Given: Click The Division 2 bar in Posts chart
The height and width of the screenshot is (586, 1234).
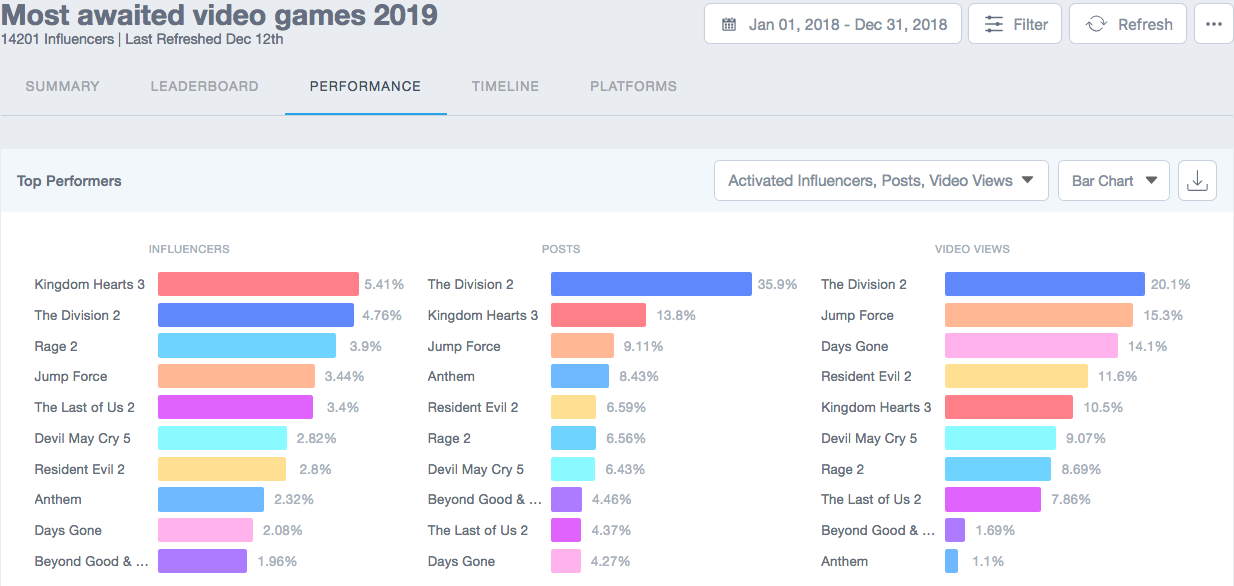Looking at the screenshot, I should 651,284.
